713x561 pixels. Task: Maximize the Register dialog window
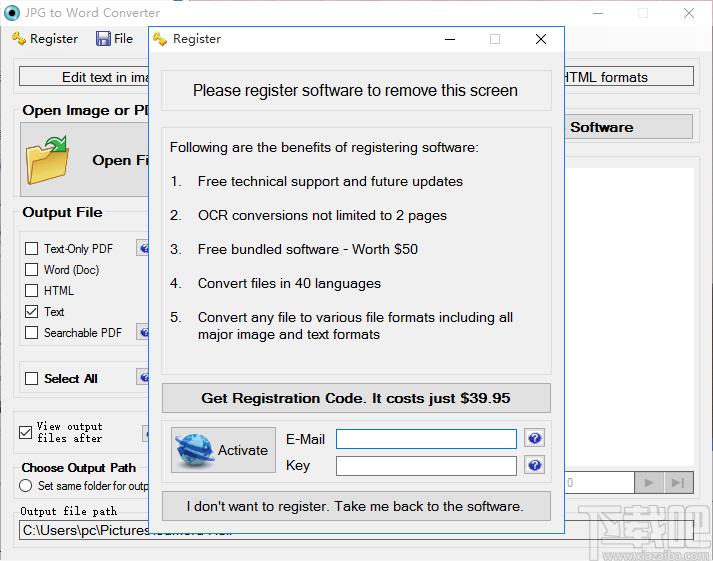pyautogui.click(x=495, y=39)
